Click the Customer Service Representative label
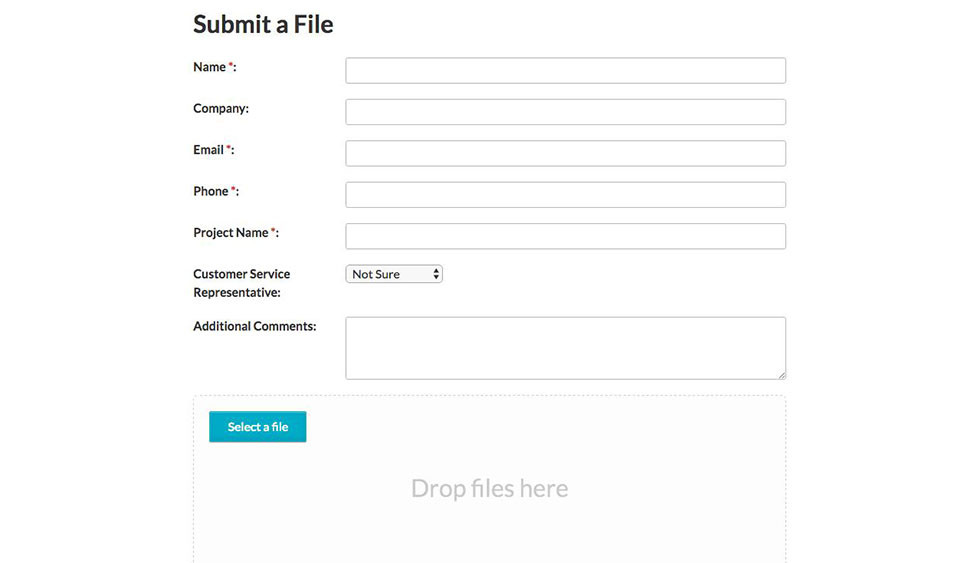The width and height of the screenshot is (980, 563). [241, 283]
